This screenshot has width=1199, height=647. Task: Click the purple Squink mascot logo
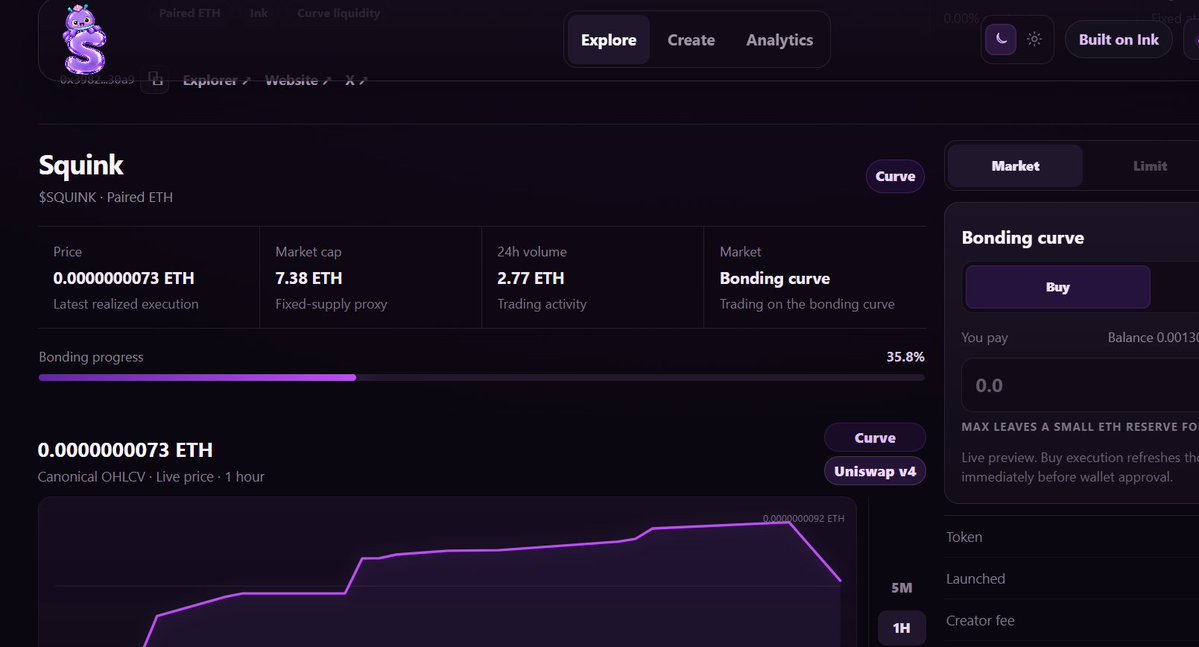[84, 40]
